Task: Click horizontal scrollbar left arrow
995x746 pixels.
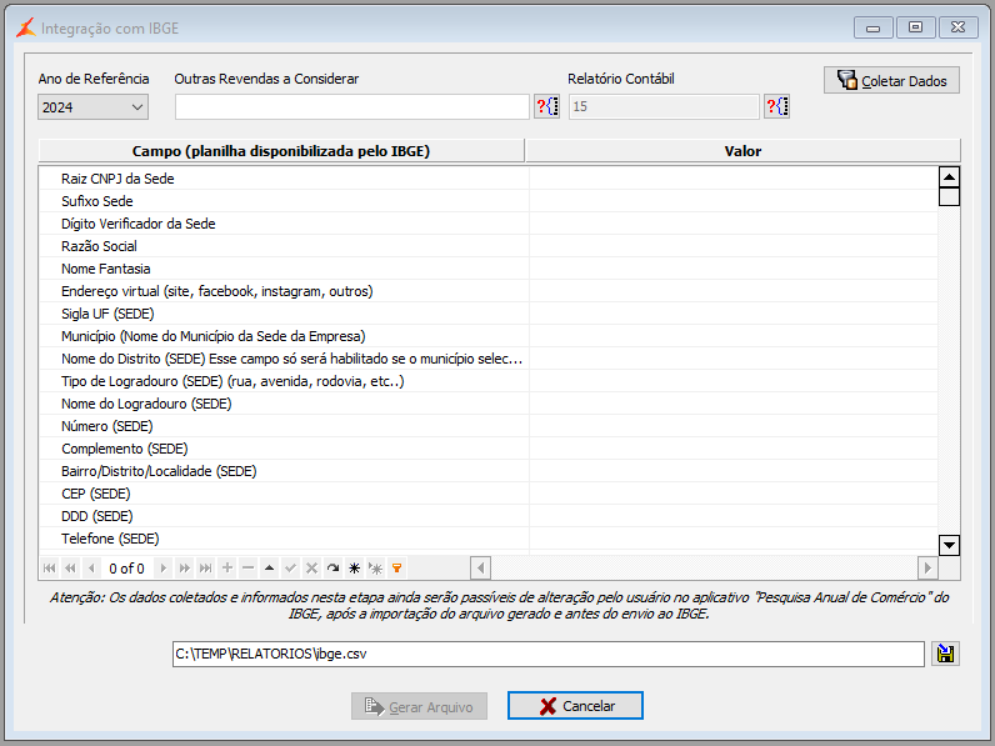Action: 480,568
